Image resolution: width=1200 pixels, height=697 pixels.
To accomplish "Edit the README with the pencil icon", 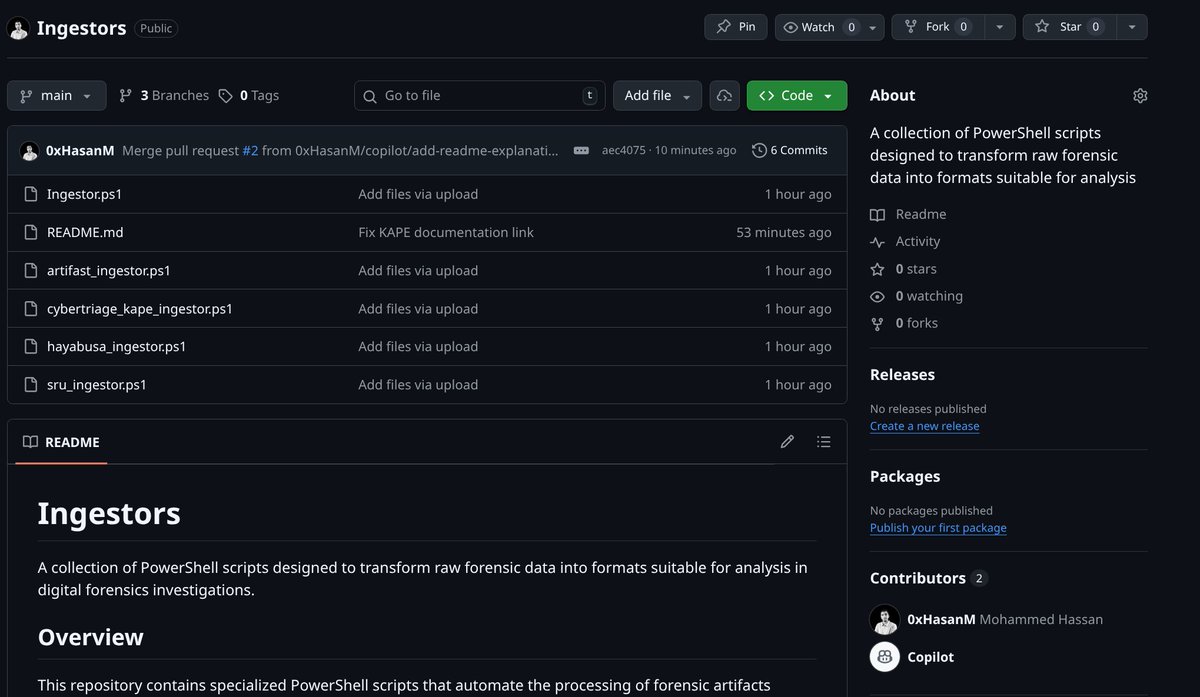I will pyautogui.click(x=787, y=442).
